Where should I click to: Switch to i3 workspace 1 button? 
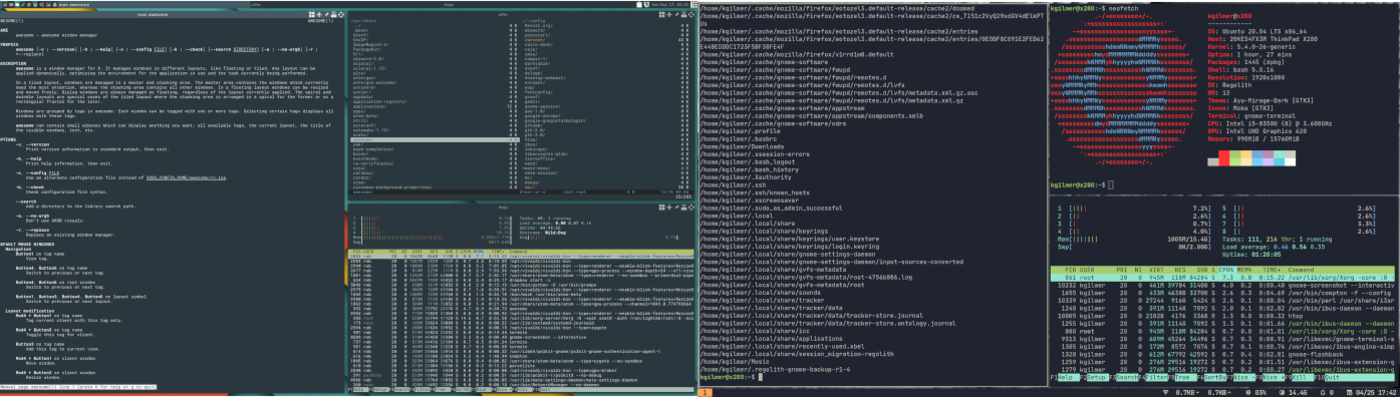point(704,391)
